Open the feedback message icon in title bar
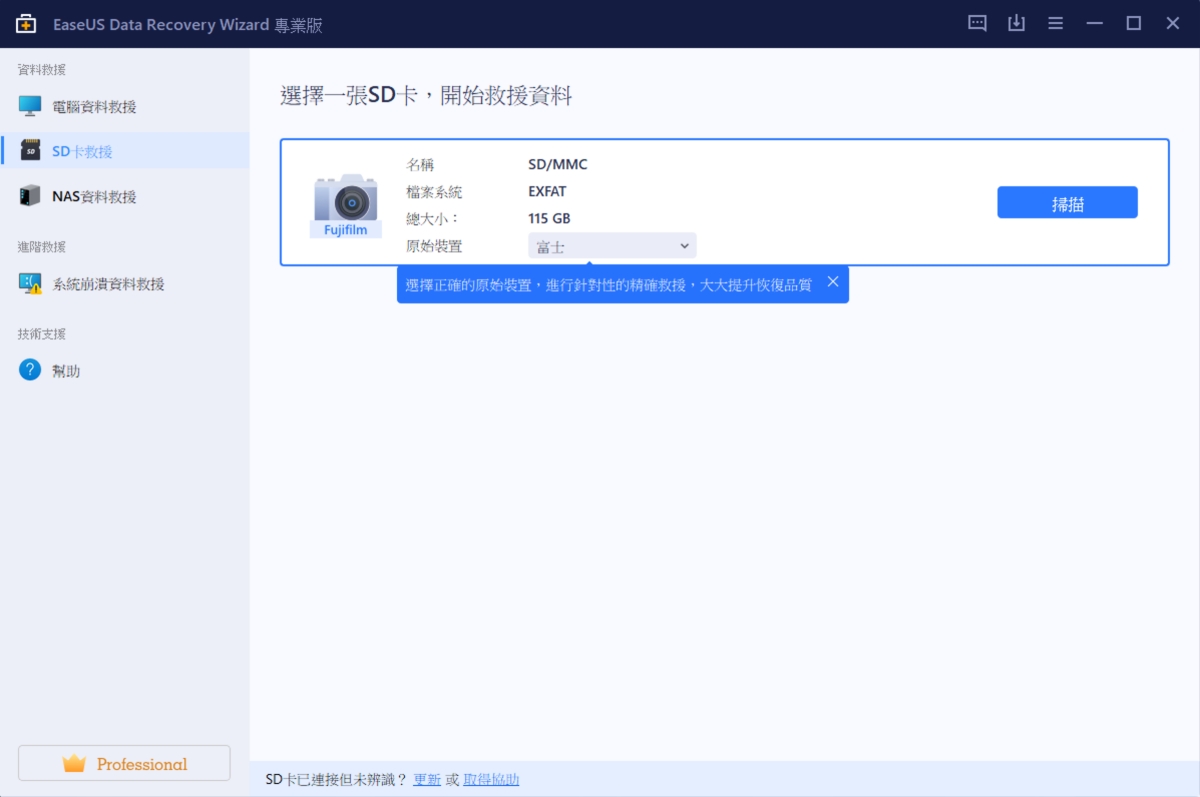Image resolution: width=1200 pixels, height=797 pixels. 978,23
